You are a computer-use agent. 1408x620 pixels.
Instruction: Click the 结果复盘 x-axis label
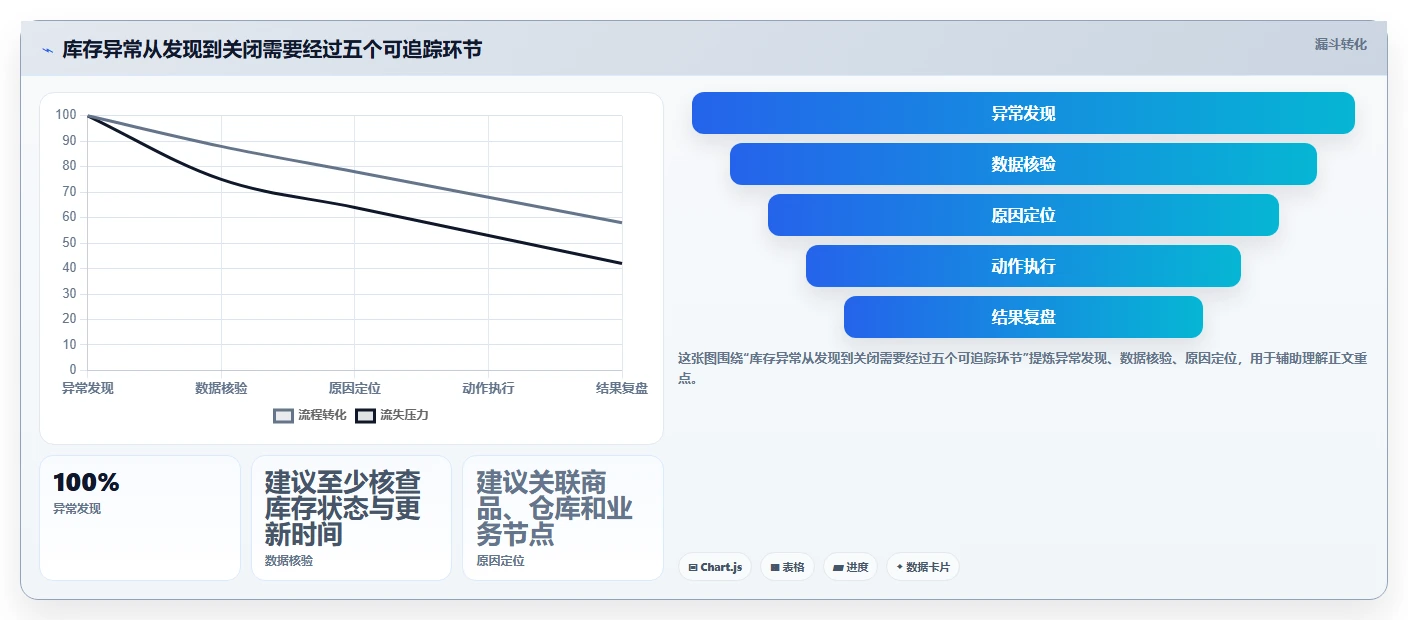(x=622, y=388)
